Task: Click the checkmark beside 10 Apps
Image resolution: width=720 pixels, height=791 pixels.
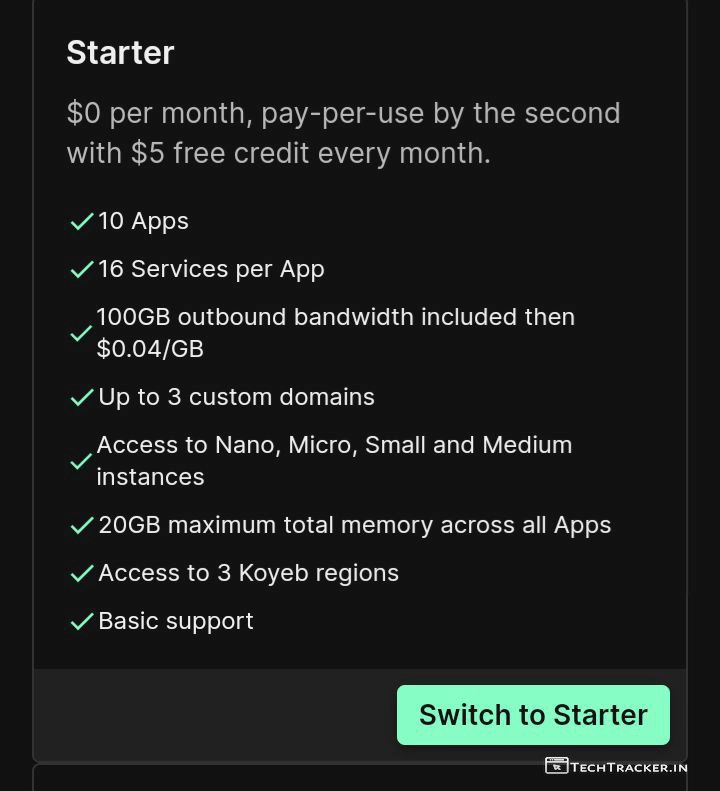Action: (82, 221)
